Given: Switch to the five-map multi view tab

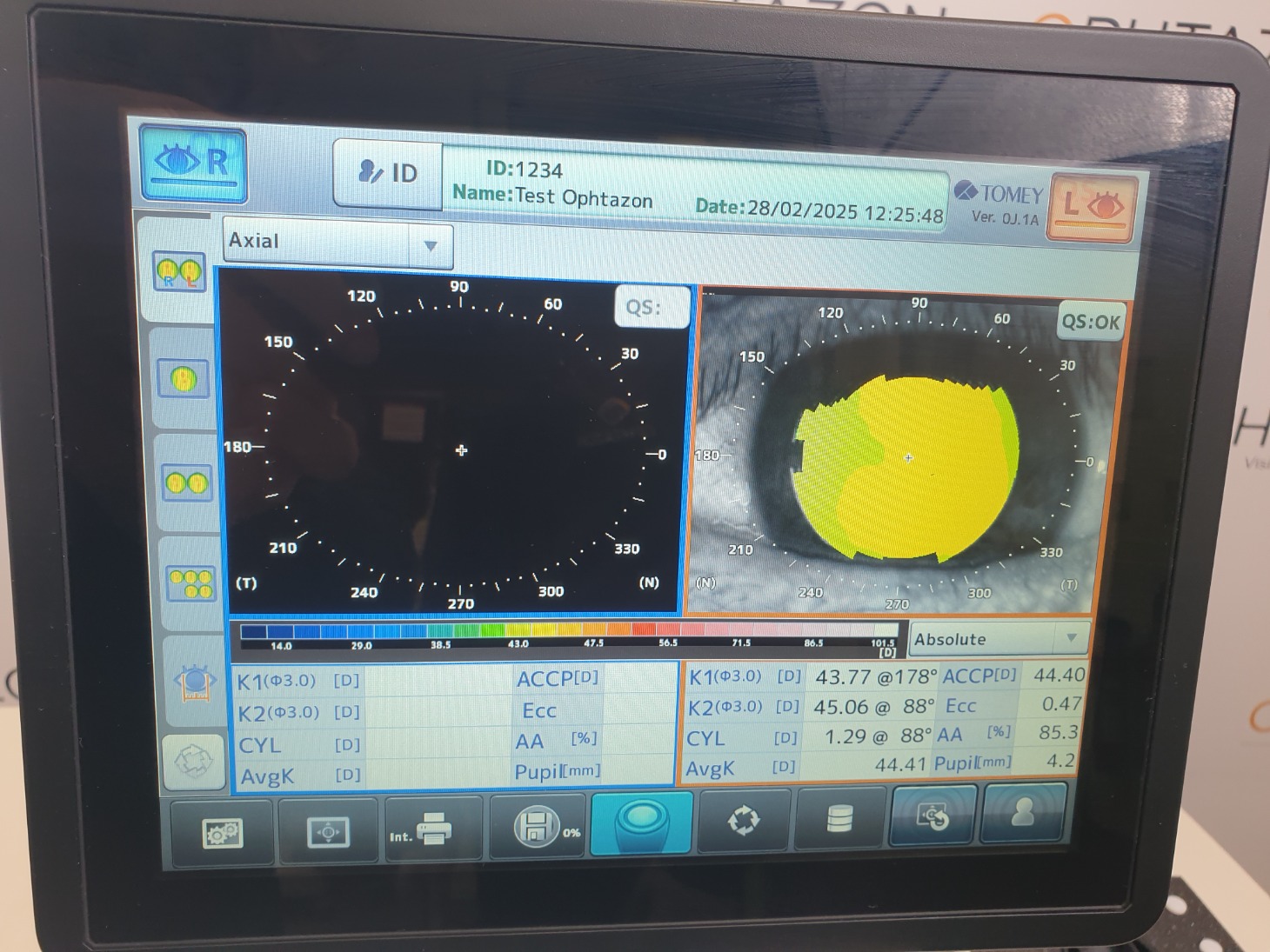Looking at the screenshot, I should pos(191,583).
